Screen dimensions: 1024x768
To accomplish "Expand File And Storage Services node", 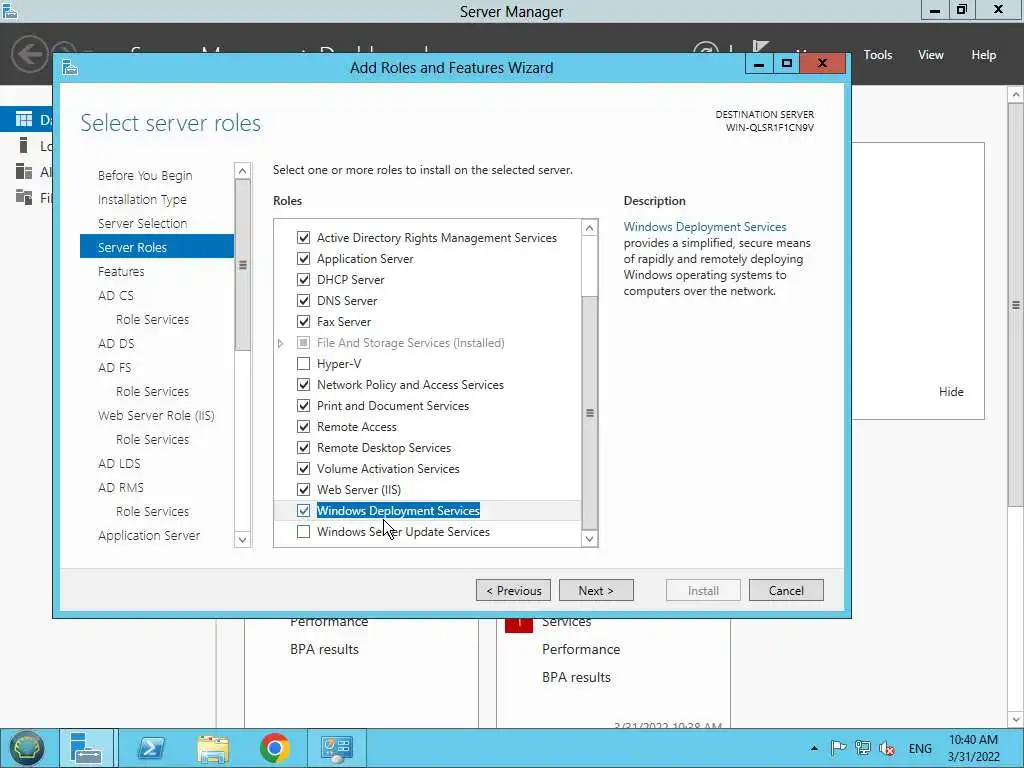I will coord(281,343).
